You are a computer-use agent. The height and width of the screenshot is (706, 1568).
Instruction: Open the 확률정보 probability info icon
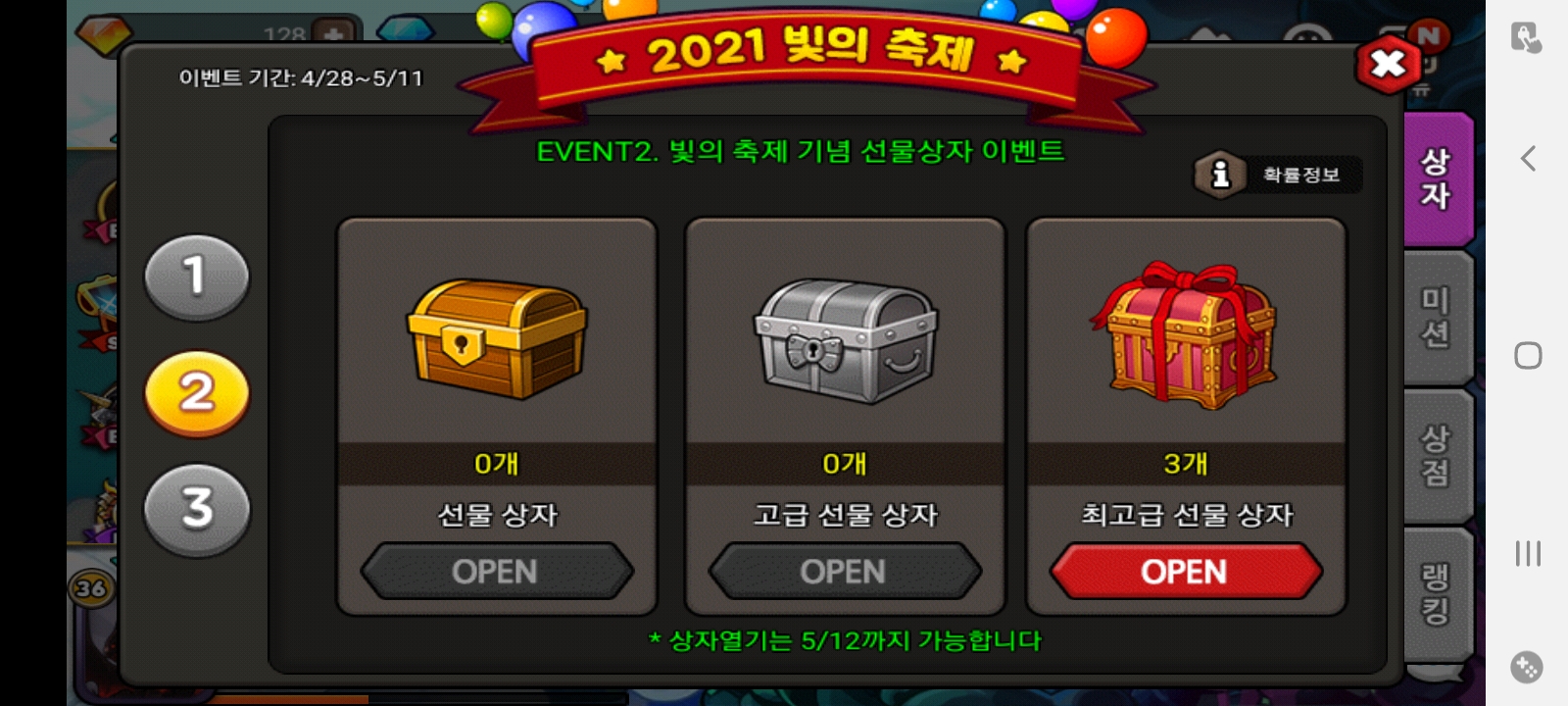[x=1220, y=175]
